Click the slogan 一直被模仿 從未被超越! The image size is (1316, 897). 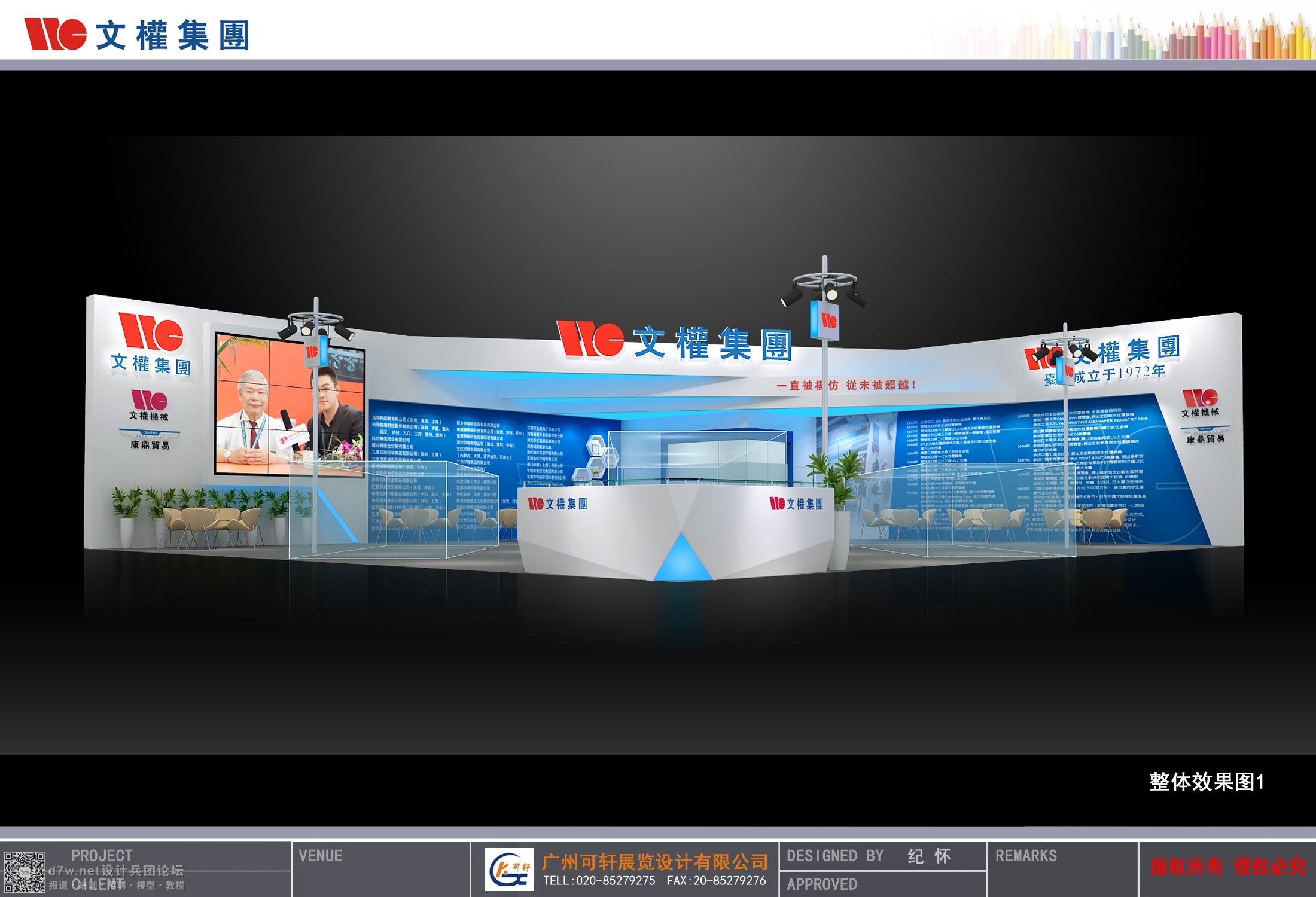tap(846, 385)
